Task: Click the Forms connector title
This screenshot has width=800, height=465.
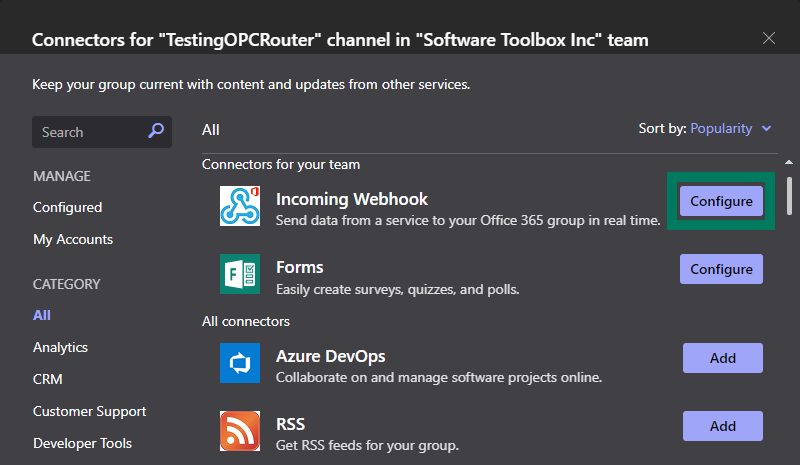Action: (299, 267)
